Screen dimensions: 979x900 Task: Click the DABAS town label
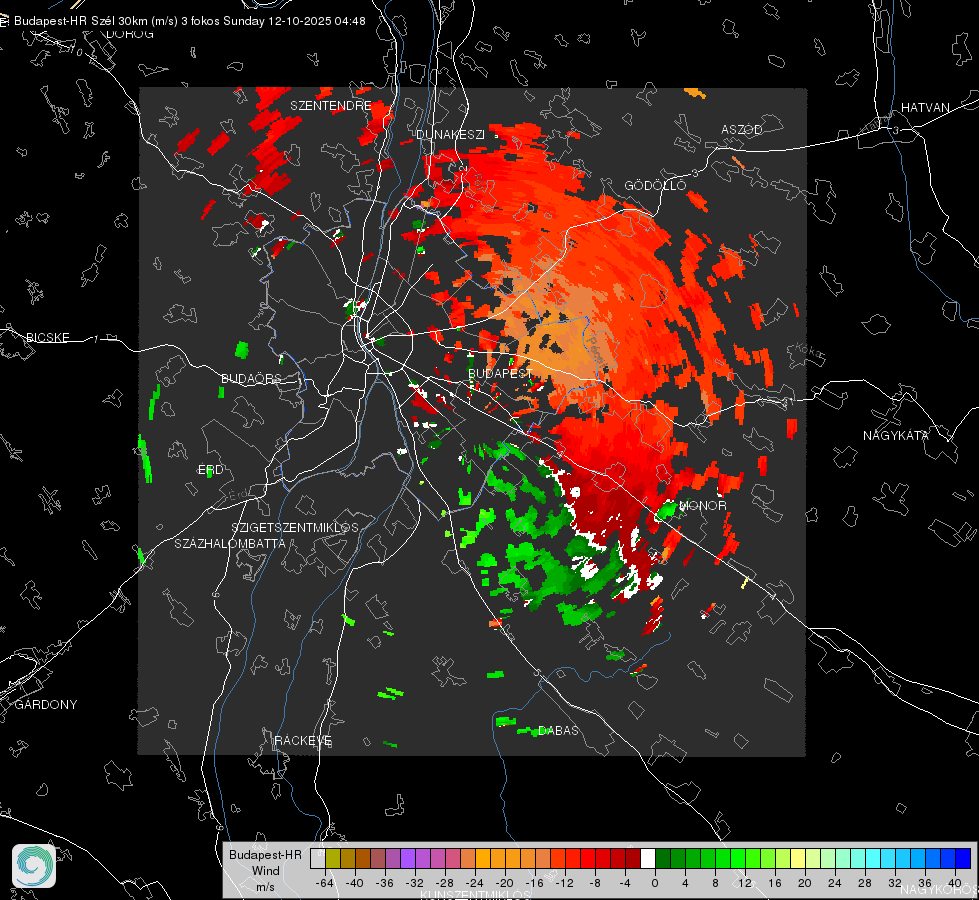click(x=558, y=730)
